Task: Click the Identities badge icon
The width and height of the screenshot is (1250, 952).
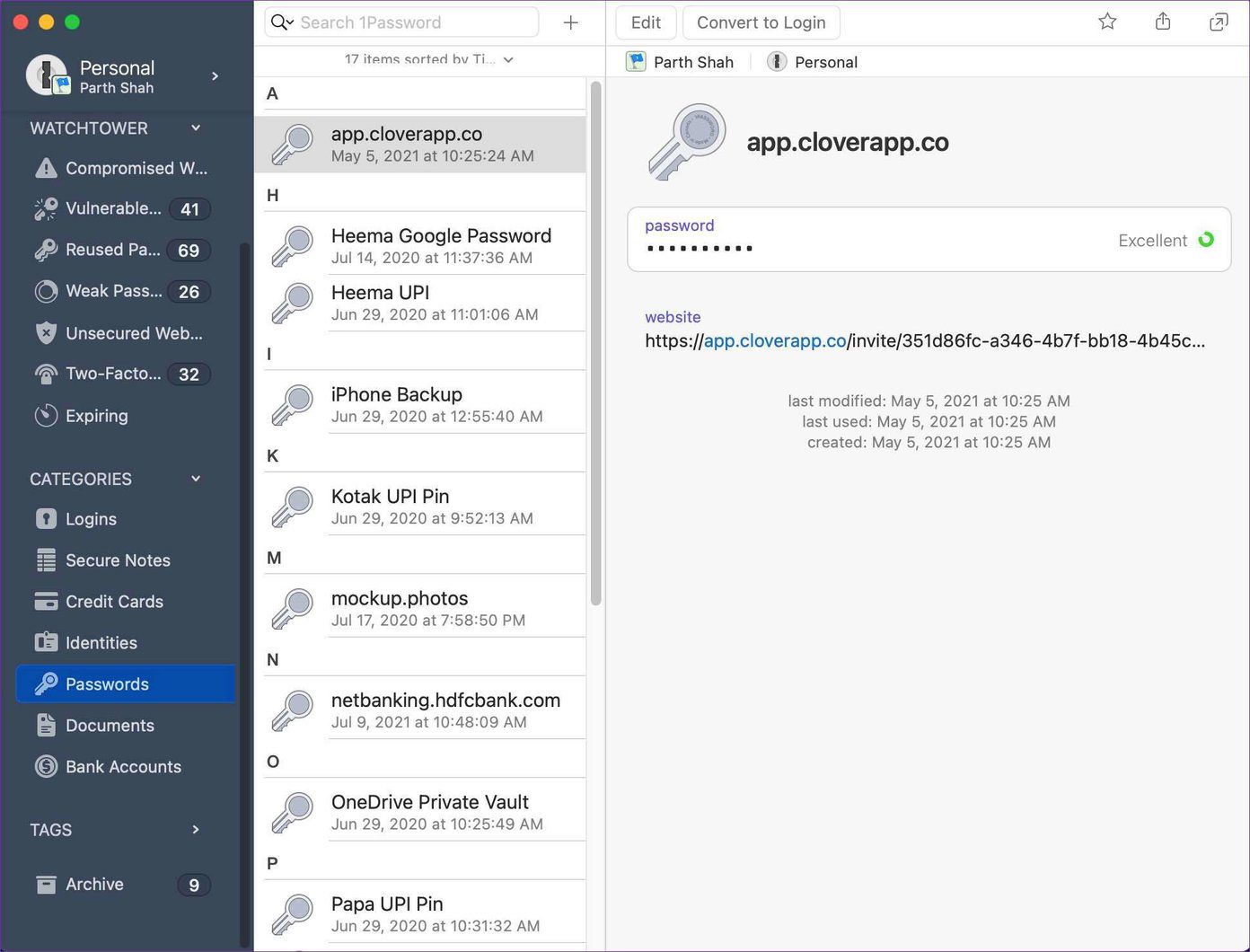Action: 46,642
